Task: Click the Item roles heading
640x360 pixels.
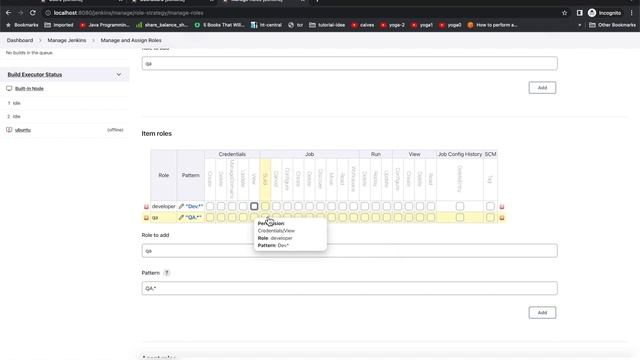Action: (x=156, y=133)
